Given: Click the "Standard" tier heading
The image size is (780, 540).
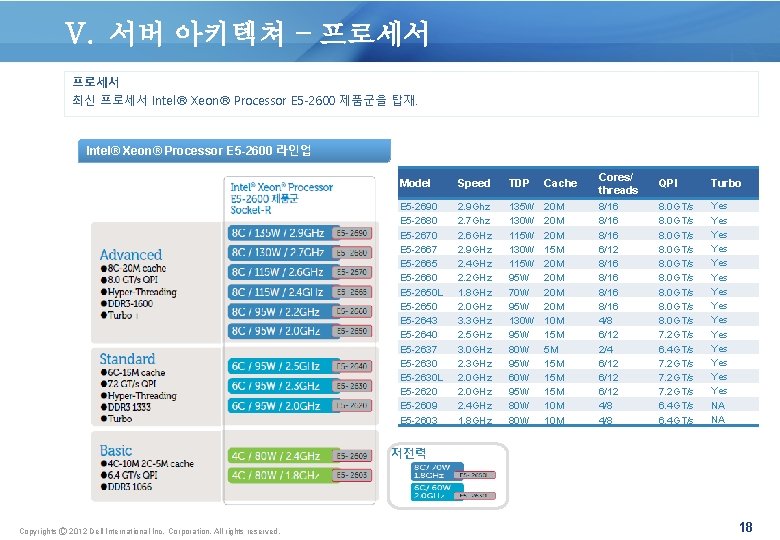Looking at the screenshot, I should coord(127,359).
